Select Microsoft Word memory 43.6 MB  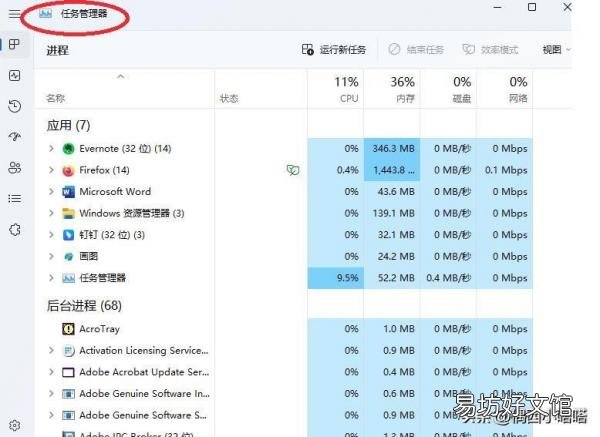click(x=396, y=191)
